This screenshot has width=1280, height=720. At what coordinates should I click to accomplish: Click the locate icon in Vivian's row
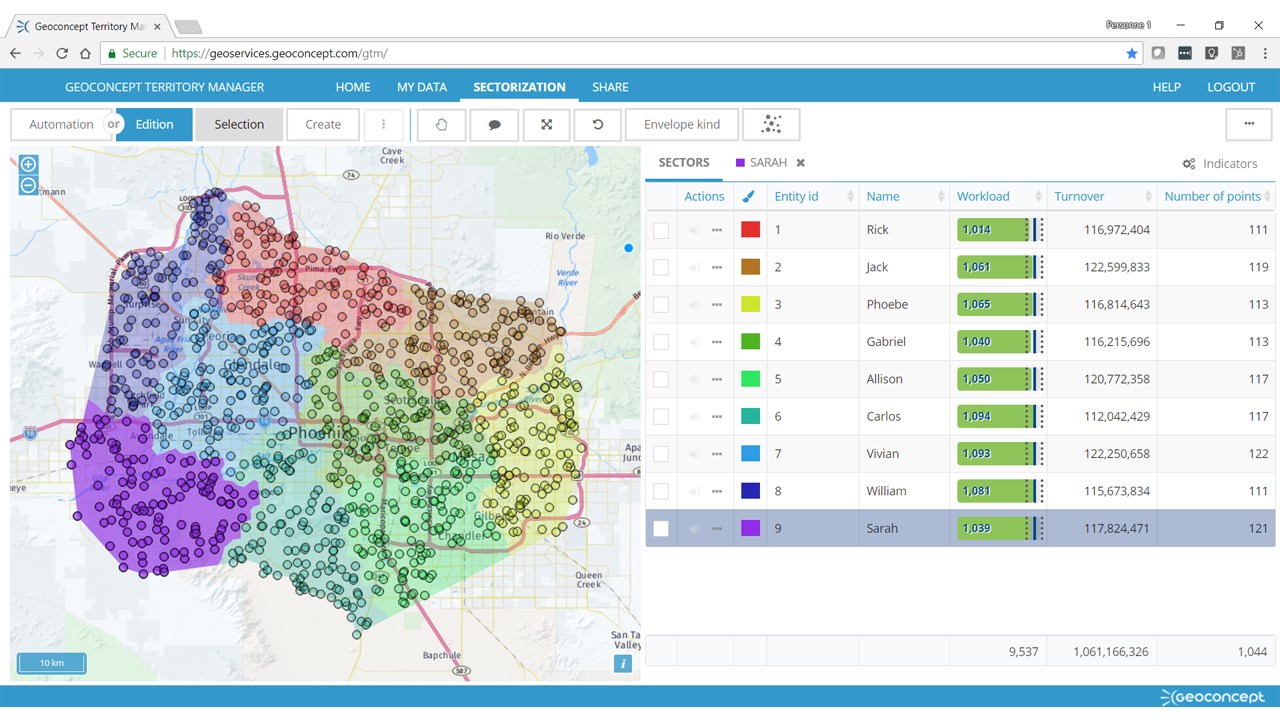click(694, 454)
